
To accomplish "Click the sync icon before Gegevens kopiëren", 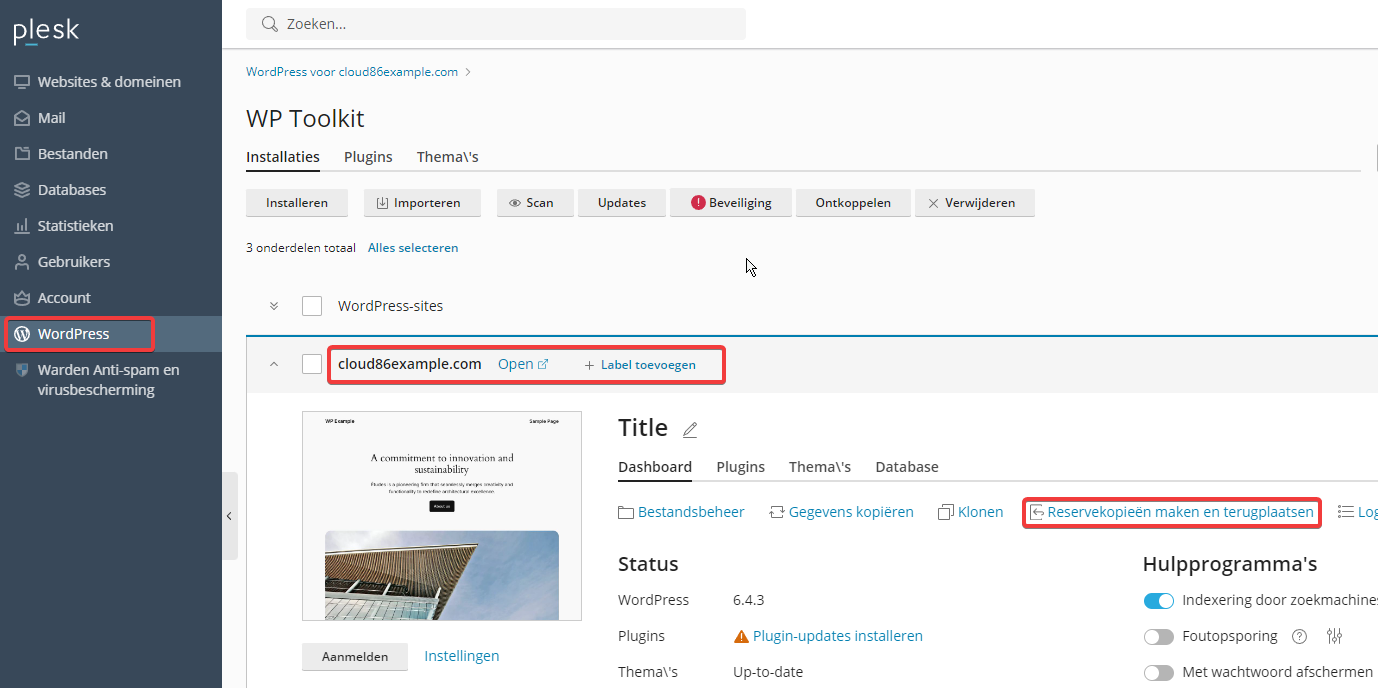I will click(777, 512).
